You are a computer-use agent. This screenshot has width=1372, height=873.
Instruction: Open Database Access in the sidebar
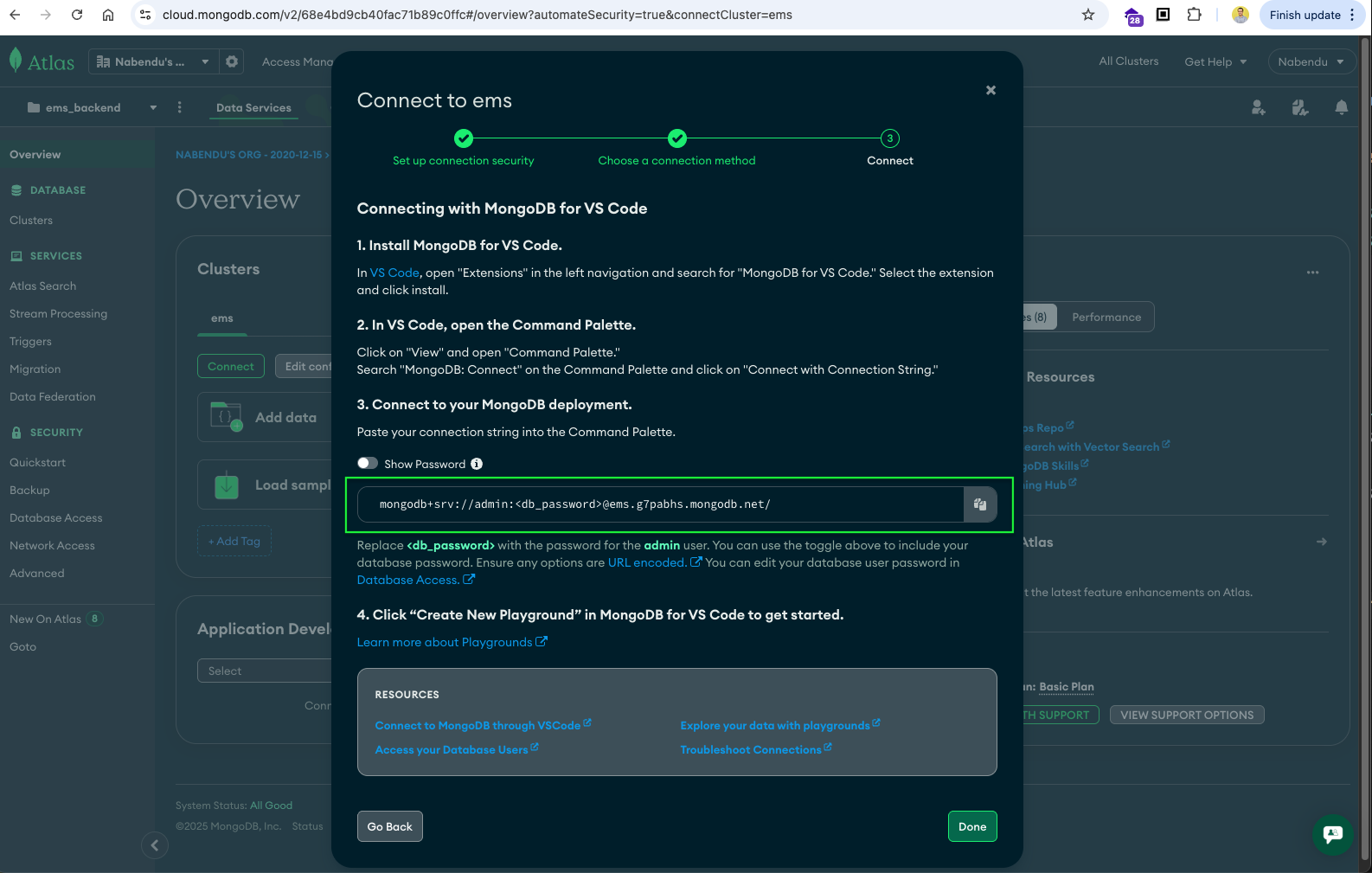click(x=55, y=517)
